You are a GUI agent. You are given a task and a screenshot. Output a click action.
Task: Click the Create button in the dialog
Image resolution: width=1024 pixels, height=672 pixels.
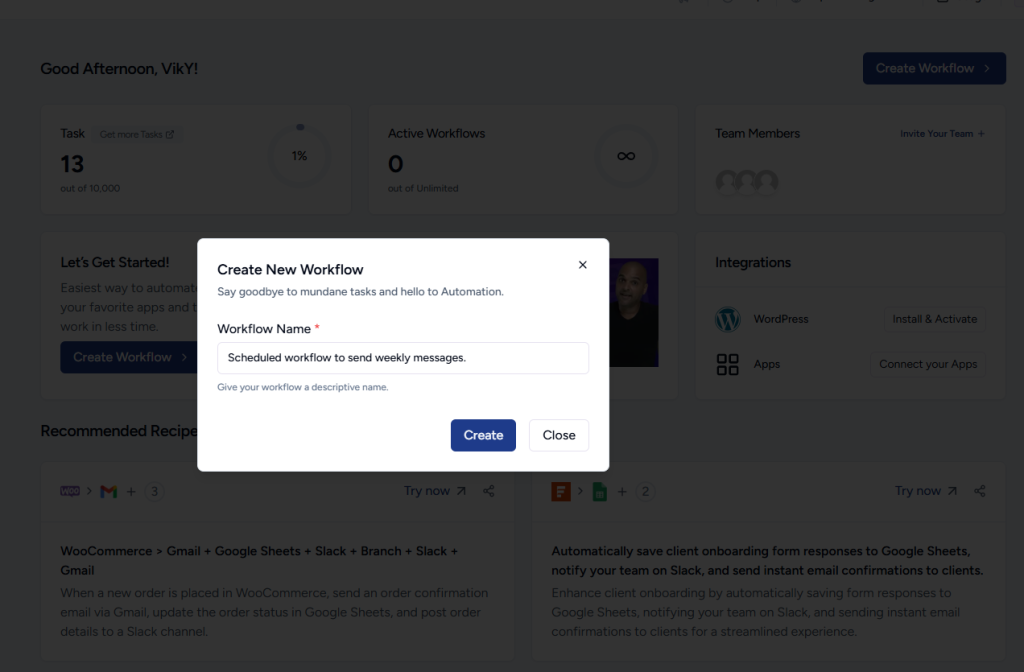point(483,435)
